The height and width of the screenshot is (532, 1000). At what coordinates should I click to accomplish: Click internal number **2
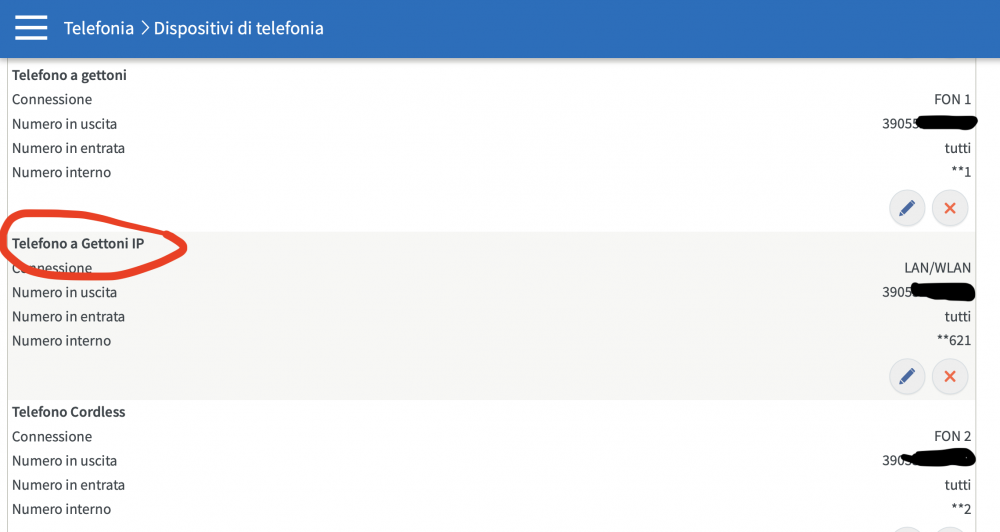pos(961,509)
